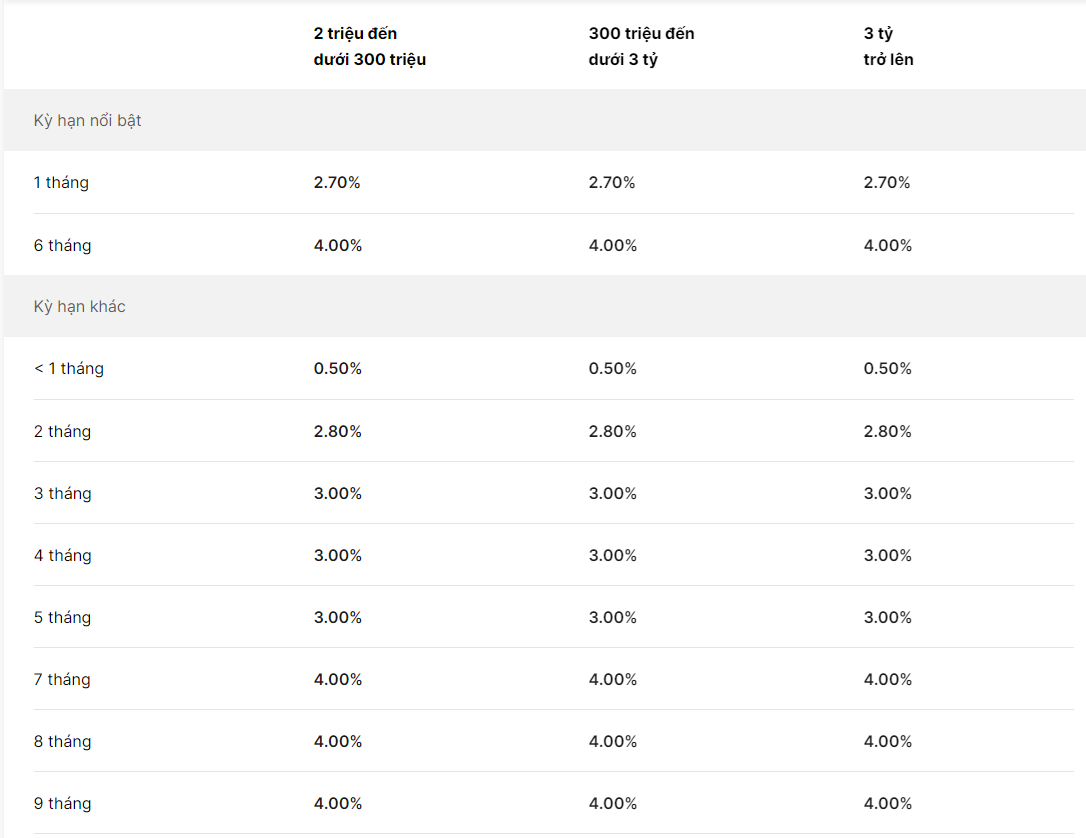Select the '5 tháng' term label
This screenshot has width=1086, height=838.
click(62, 617)
